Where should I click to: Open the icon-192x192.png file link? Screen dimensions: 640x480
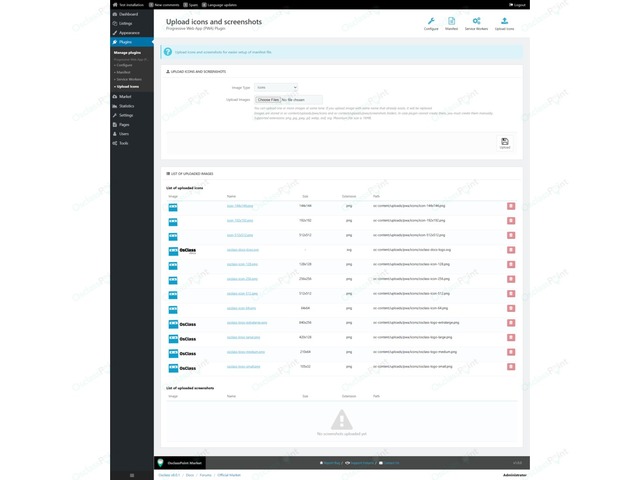tap(240, 221)
